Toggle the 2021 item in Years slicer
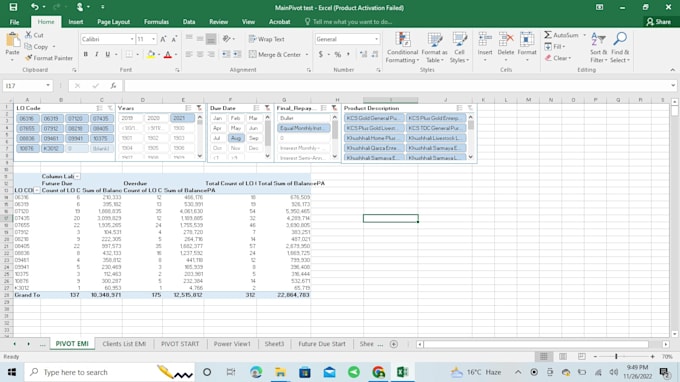The image size is (680, 382). pyautogui.click(x=182, y=118)
